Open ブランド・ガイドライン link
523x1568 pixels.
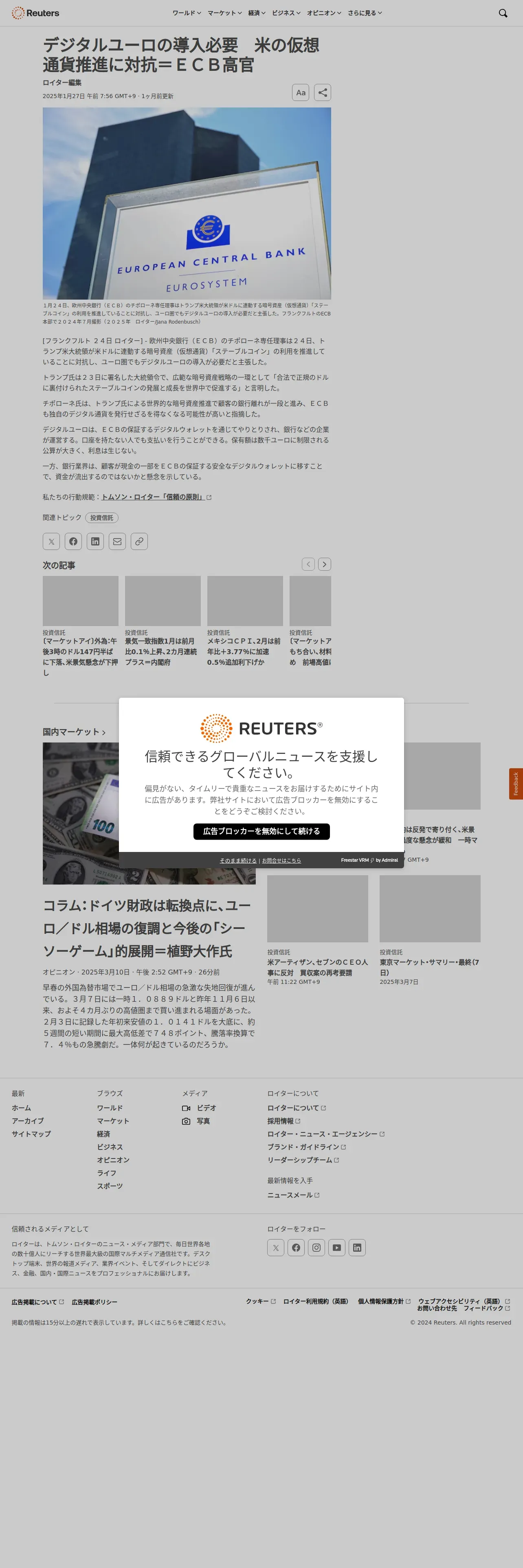click(306, 1147)
